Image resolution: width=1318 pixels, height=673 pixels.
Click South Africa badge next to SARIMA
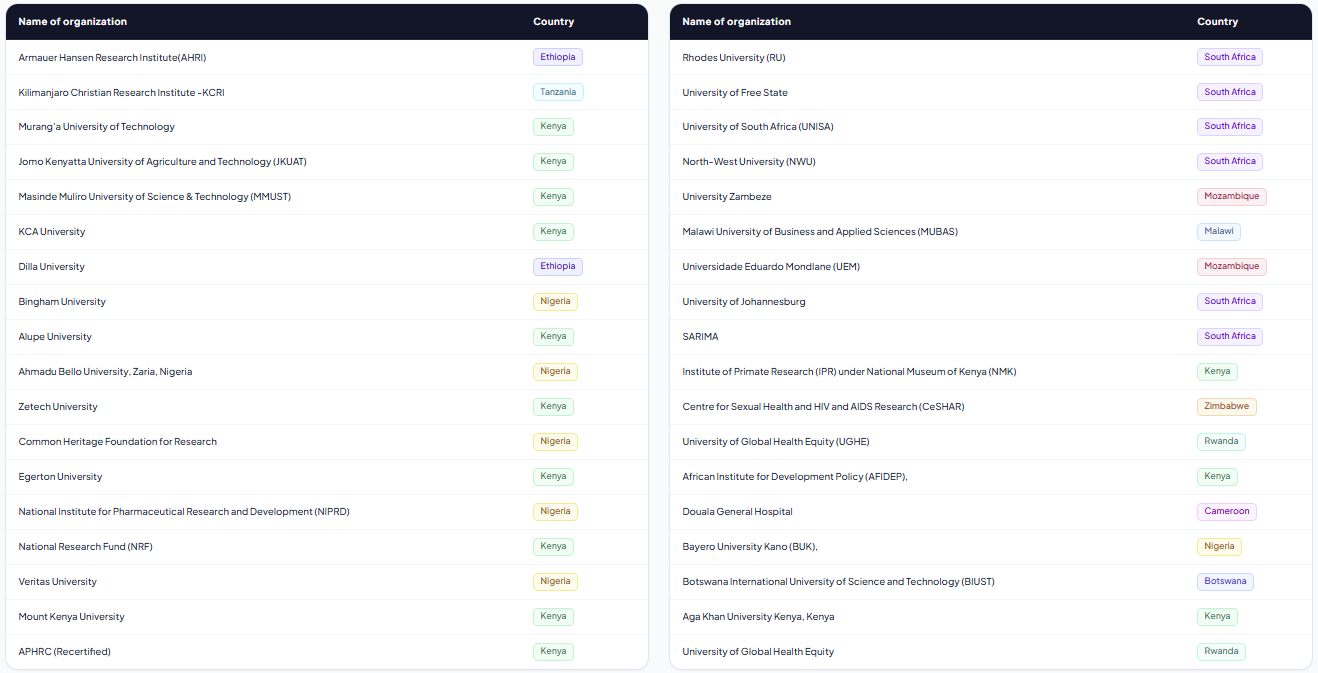tap(1230, 337)
